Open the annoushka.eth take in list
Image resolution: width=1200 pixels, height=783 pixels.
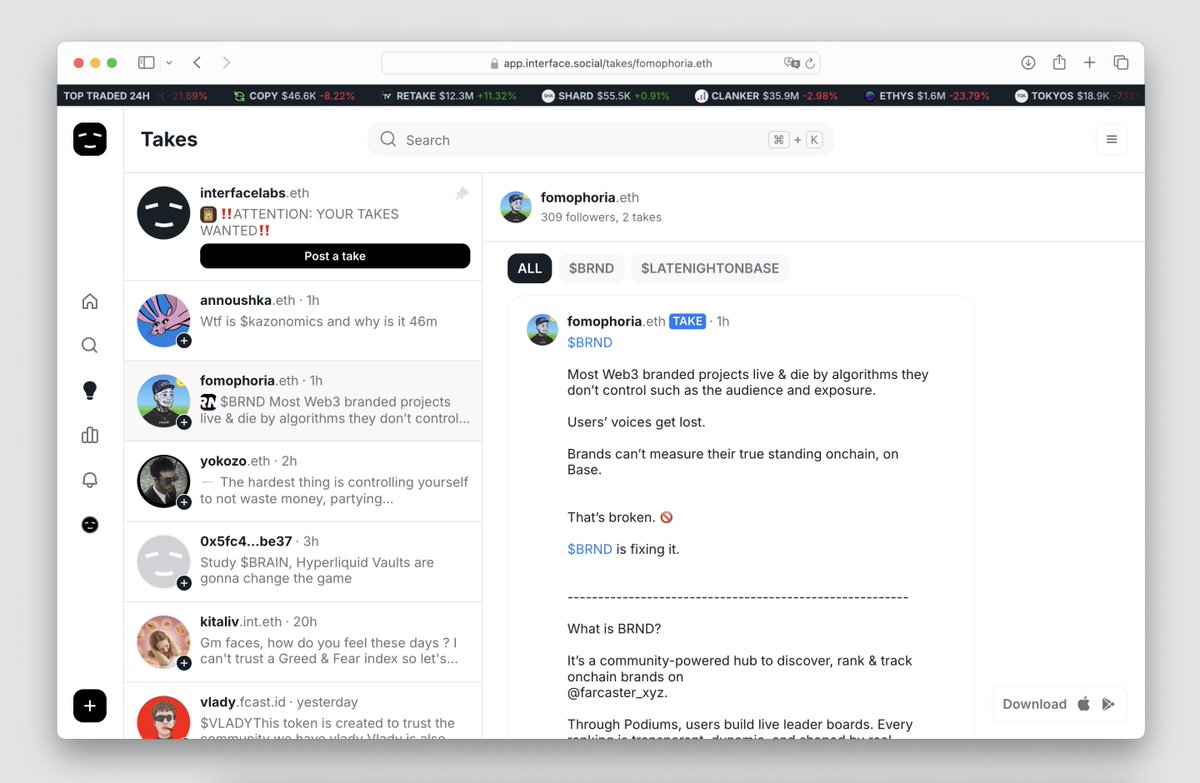pyautogui.click(x=303, y=321)
